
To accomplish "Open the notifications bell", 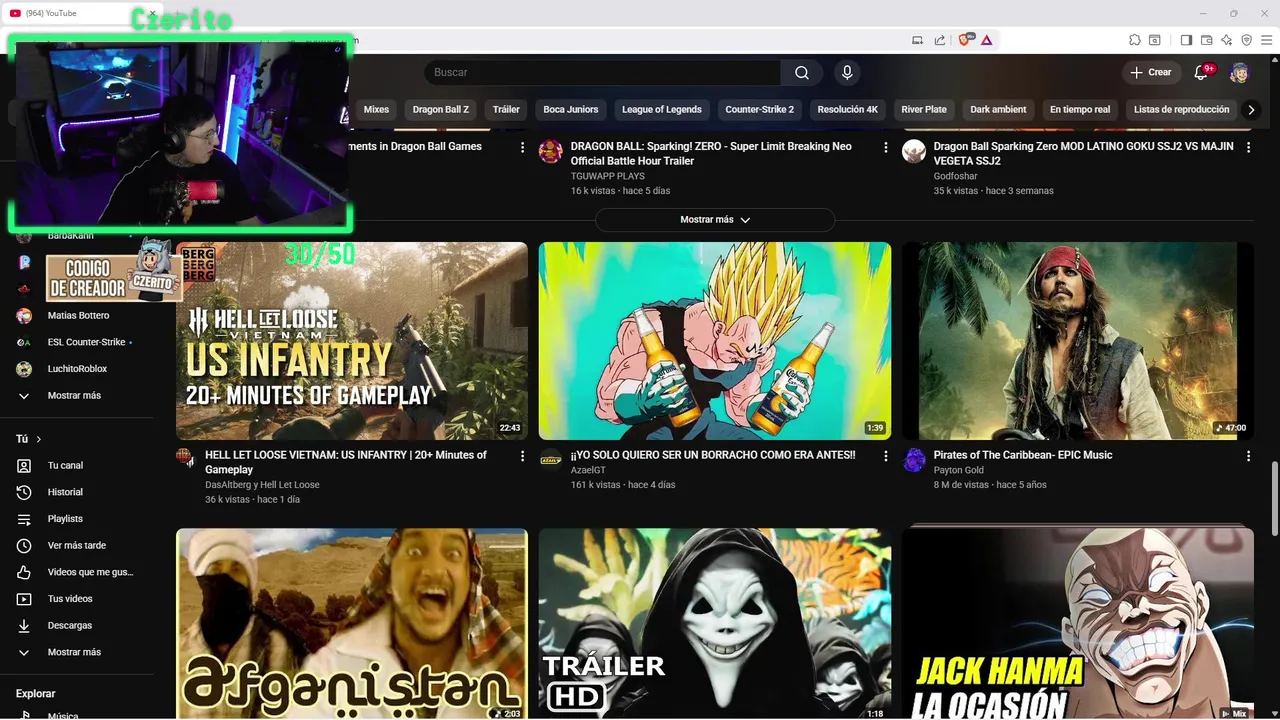I will coord(1202,72).
